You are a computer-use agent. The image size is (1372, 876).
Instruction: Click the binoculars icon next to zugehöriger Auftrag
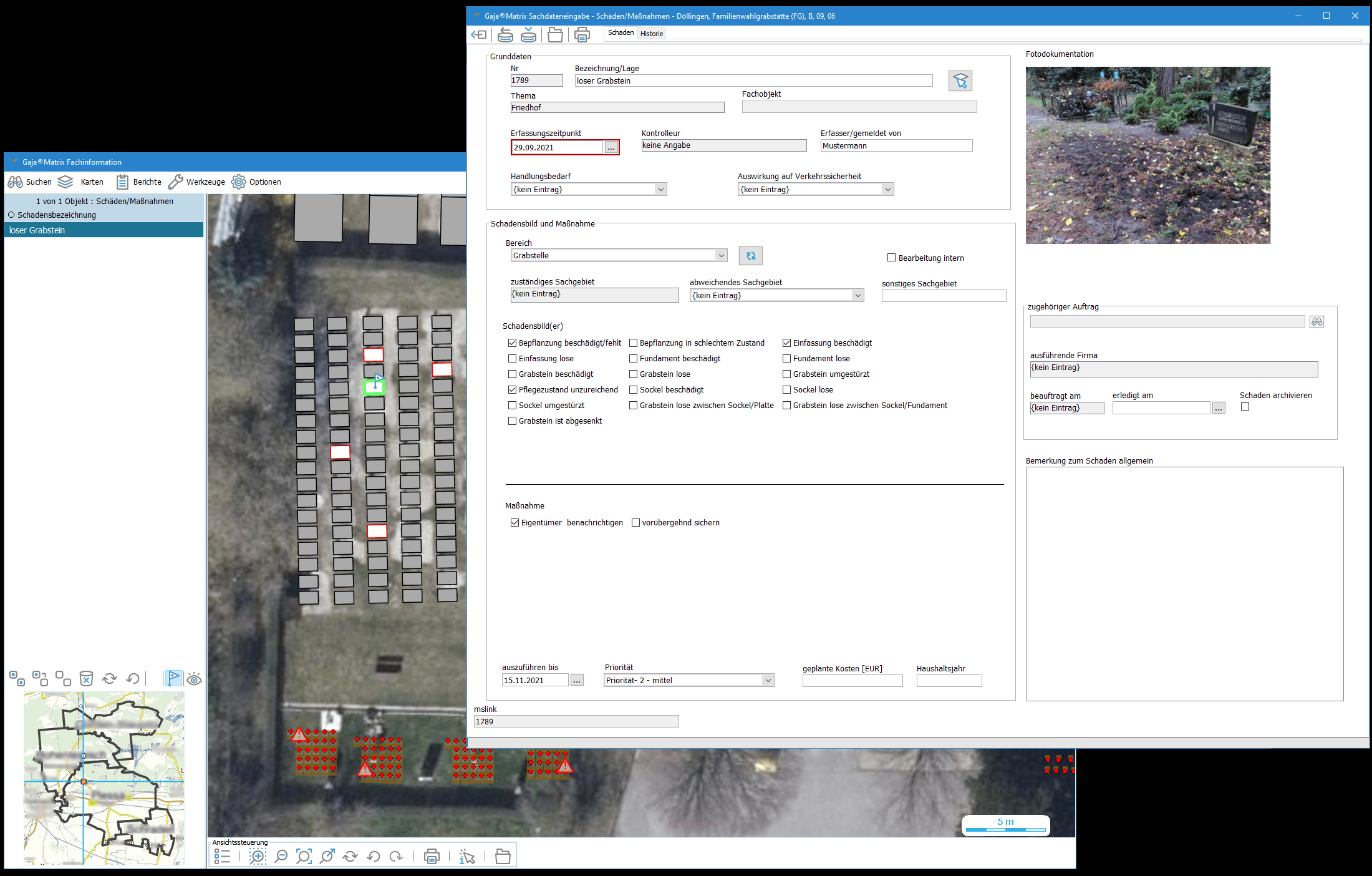1316,322
